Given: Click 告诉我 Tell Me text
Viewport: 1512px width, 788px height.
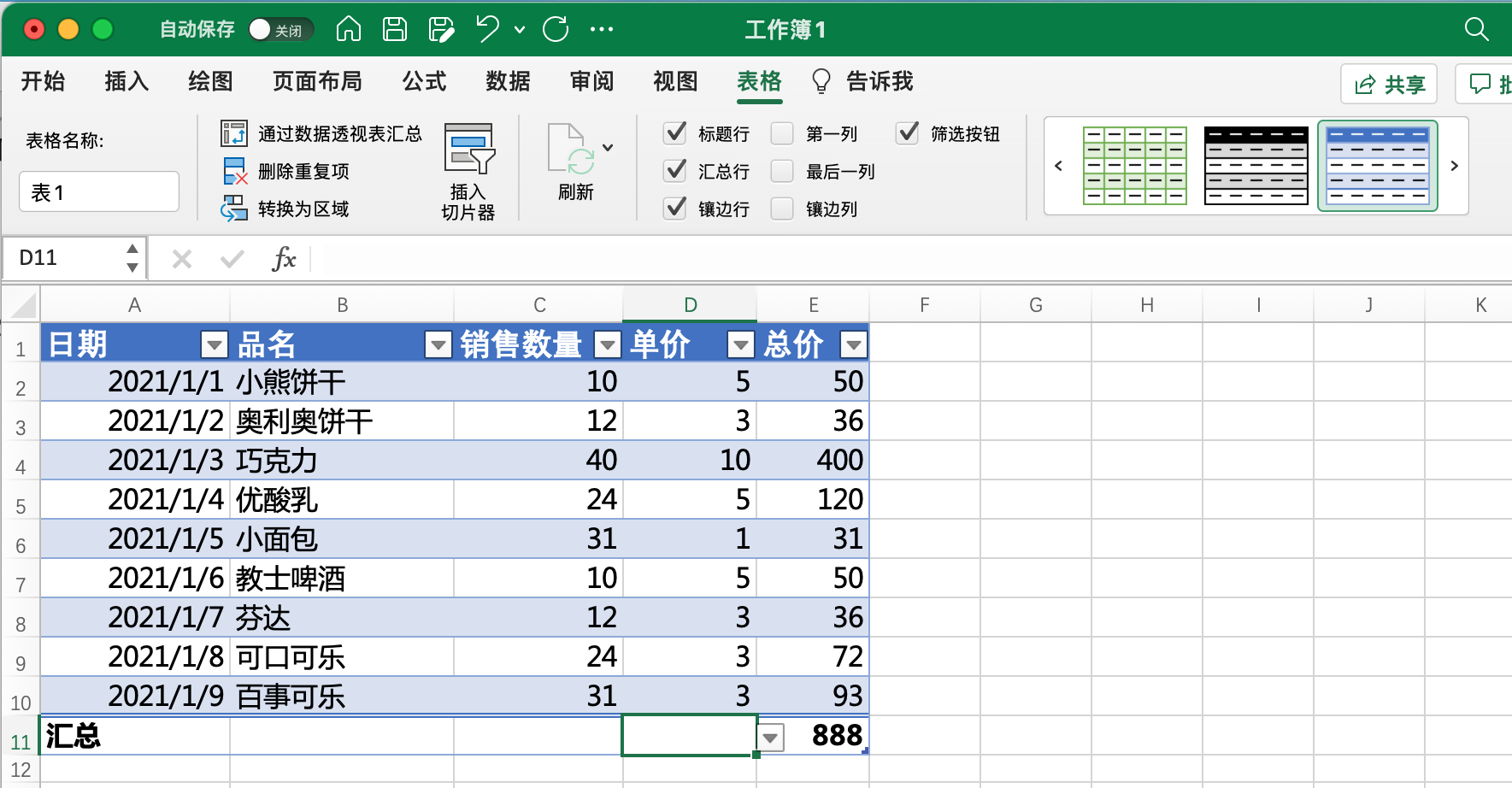Looking at the screenshot, I should coord(880,81).
